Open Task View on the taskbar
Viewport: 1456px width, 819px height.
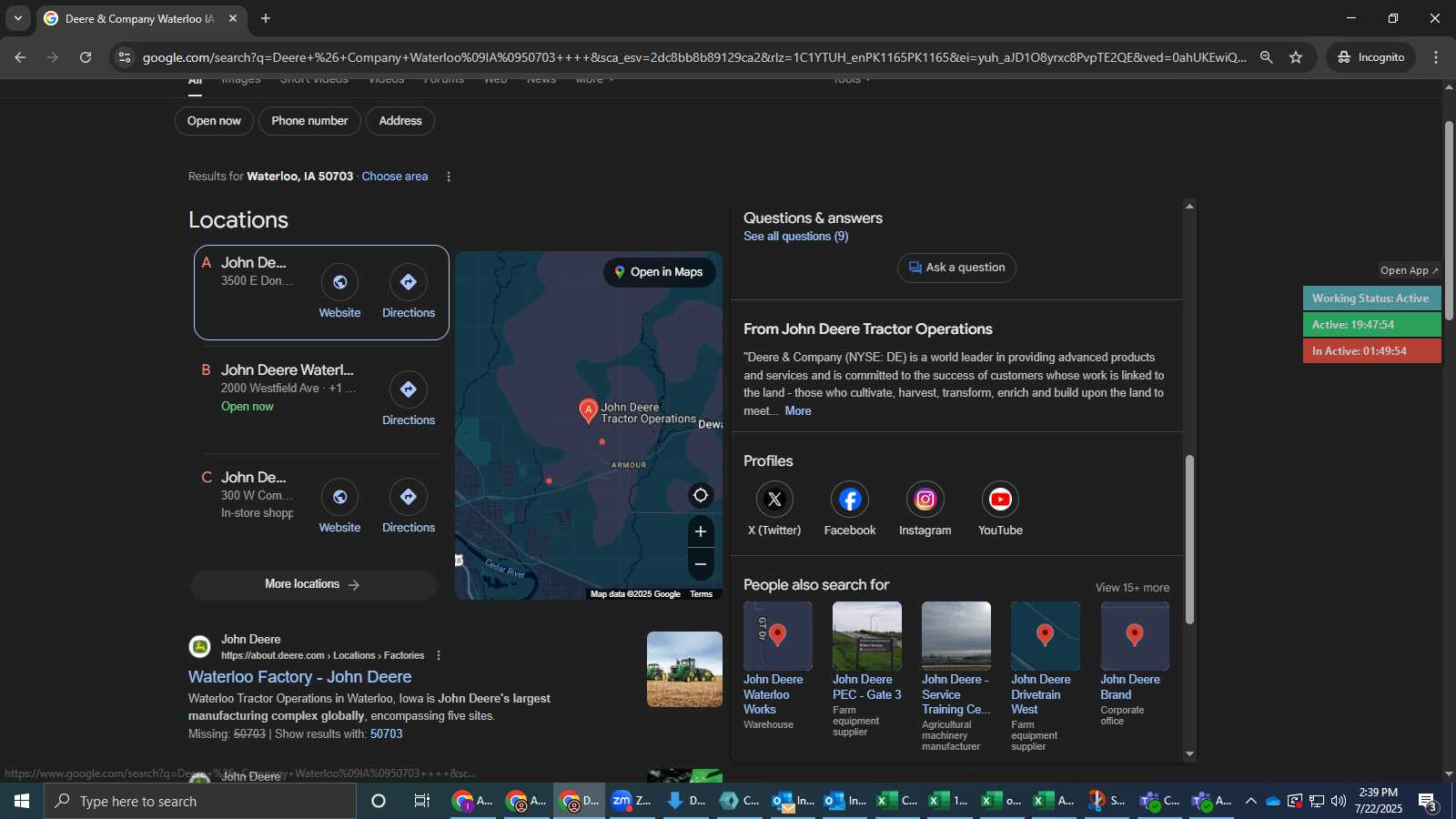(x=422, y=801)
